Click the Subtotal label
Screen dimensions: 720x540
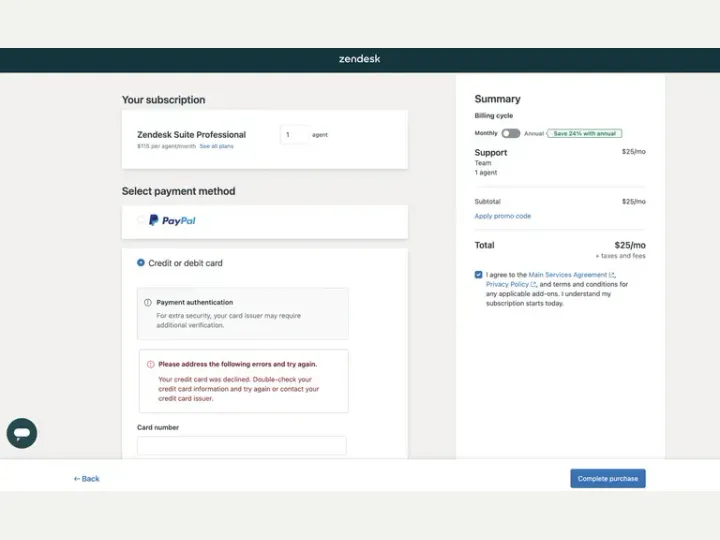tap(487, 202)
